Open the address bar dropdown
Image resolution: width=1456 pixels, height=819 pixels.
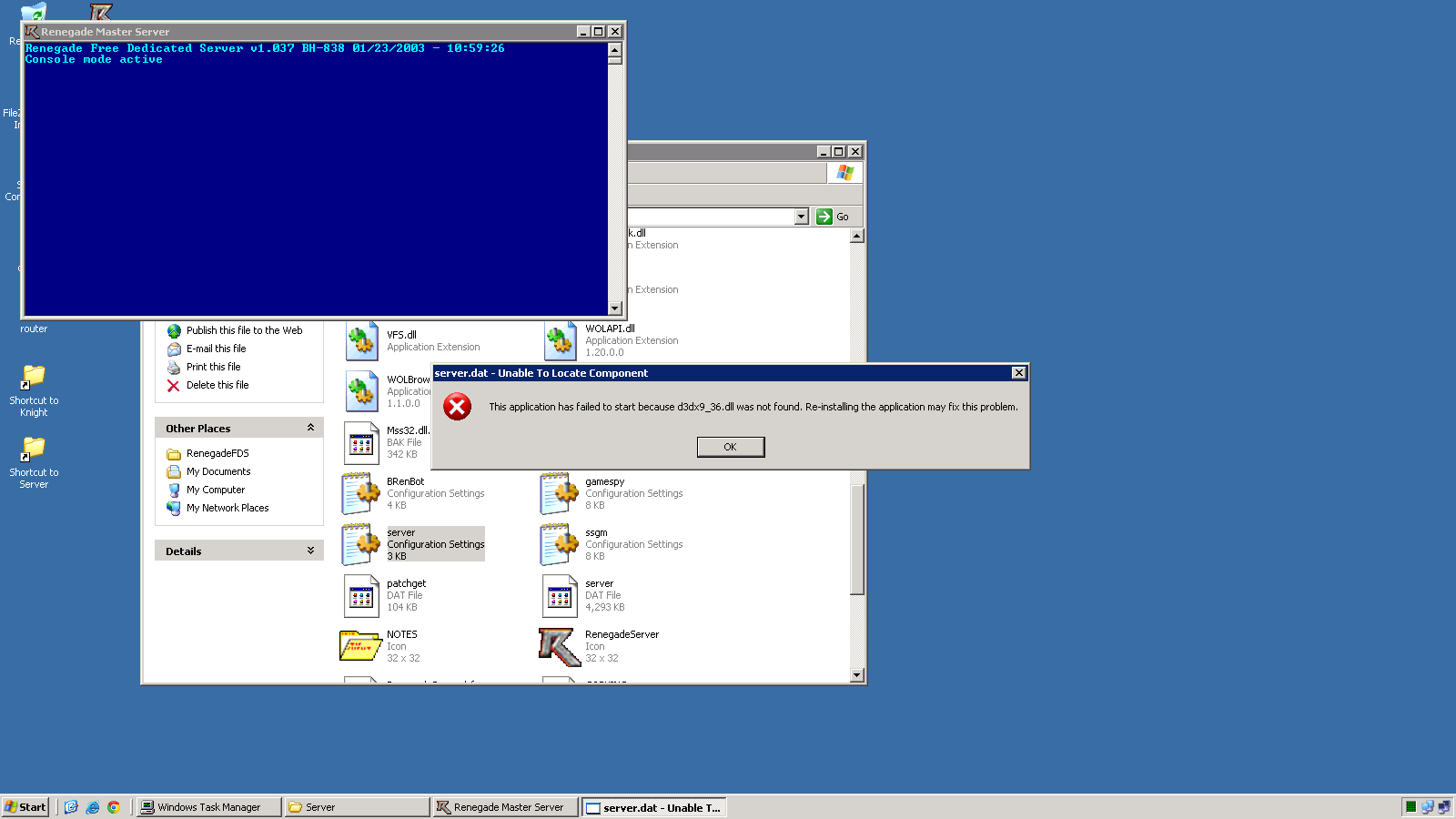(x=801, y=217)
